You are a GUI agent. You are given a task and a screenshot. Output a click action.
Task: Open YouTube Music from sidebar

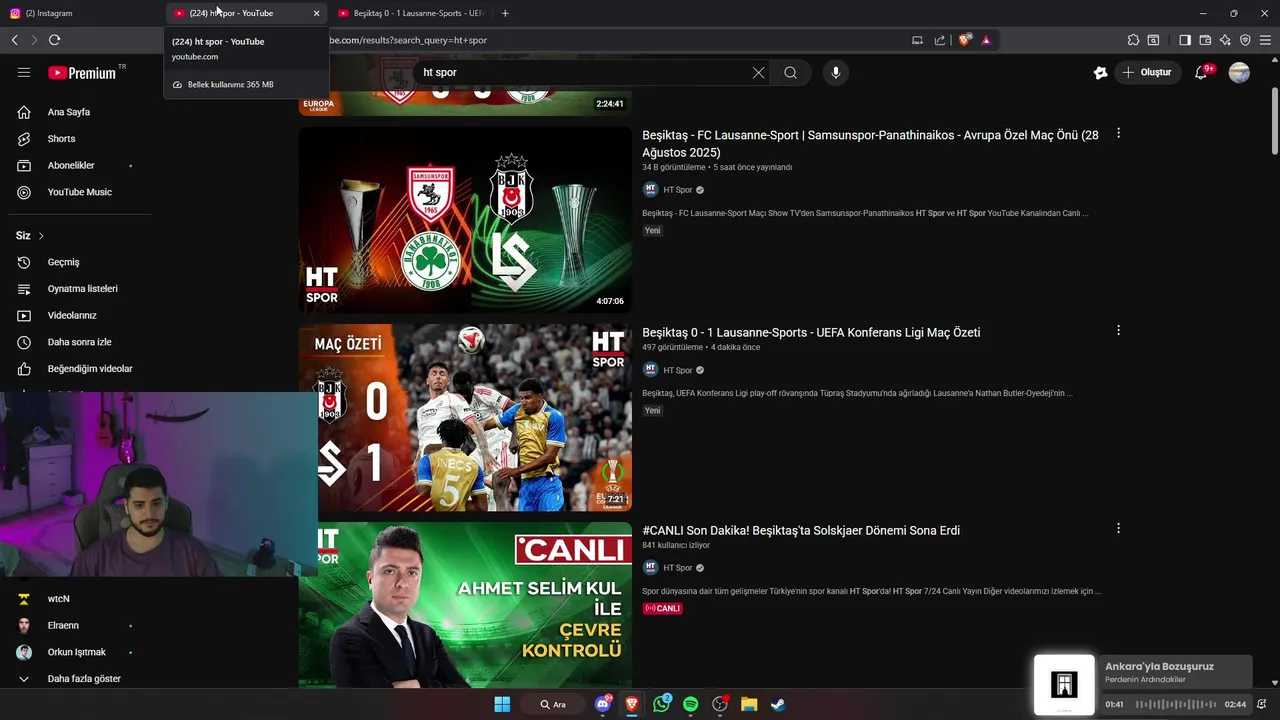[80, 192]
